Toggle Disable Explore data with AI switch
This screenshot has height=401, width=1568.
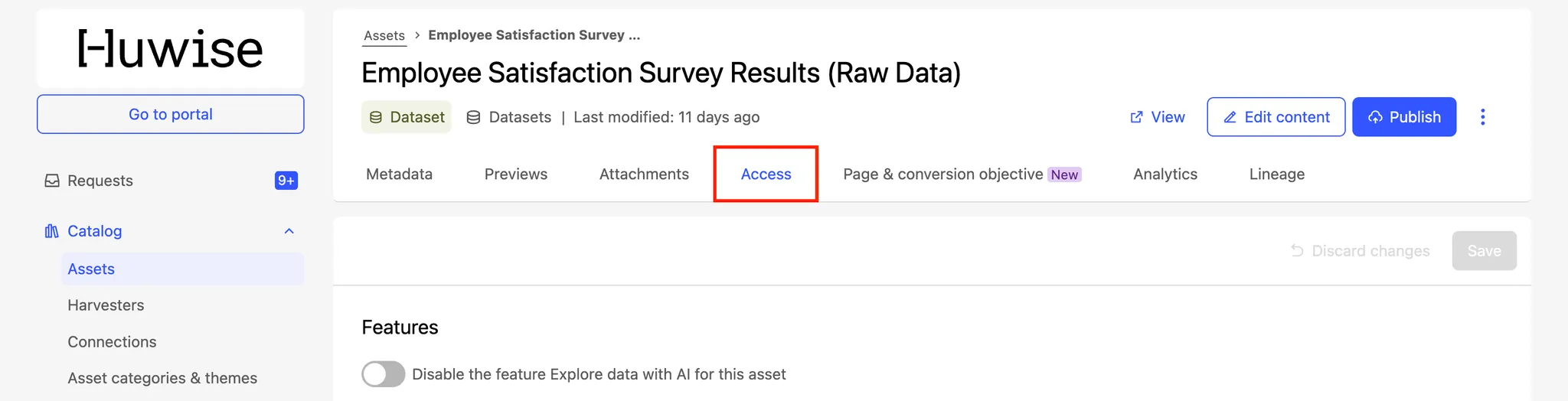[x=383, y=374]
